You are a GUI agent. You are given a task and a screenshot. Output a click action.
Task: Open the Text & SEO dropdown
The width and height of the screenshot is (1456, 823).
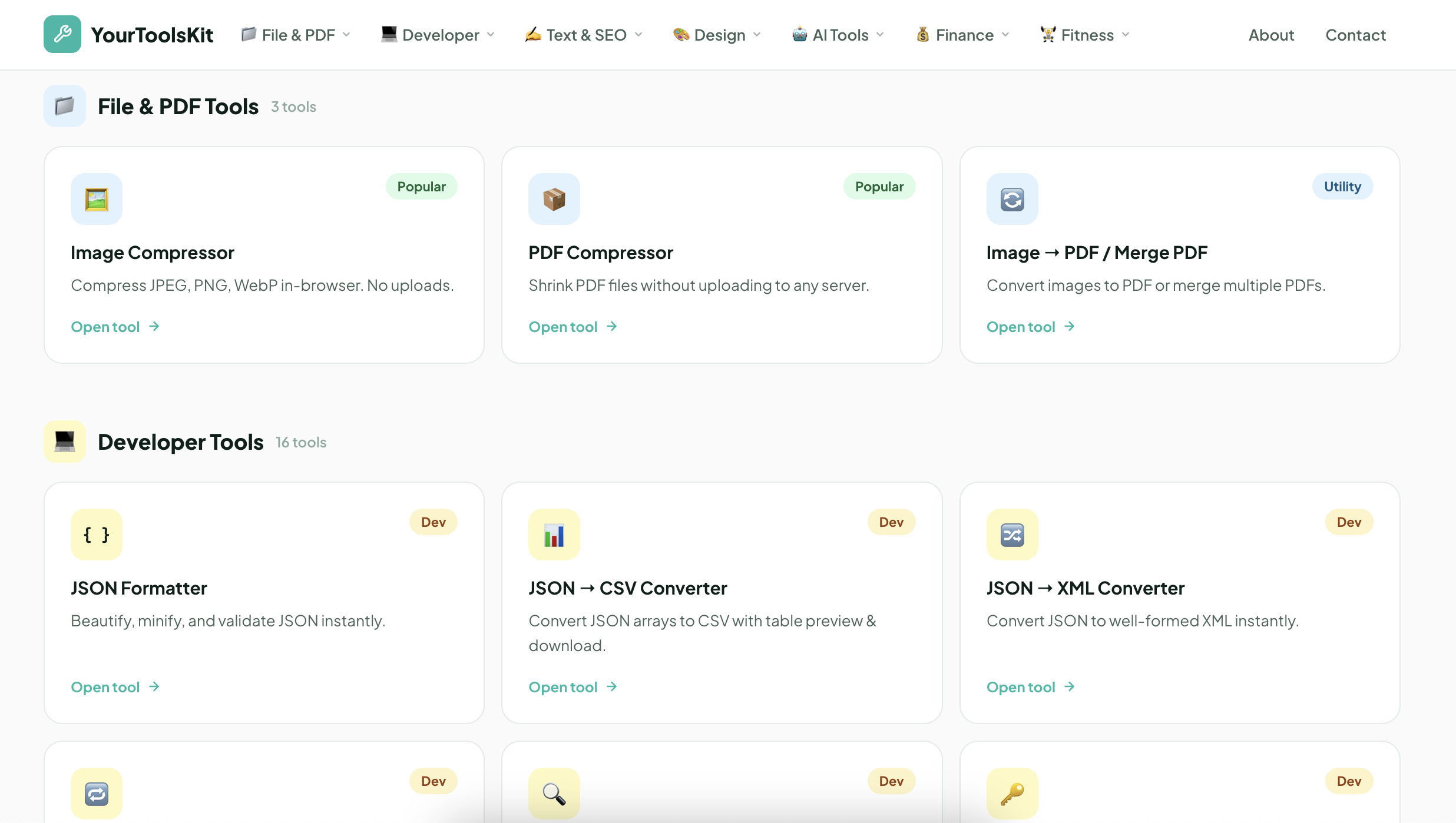[x=584, y=35]
